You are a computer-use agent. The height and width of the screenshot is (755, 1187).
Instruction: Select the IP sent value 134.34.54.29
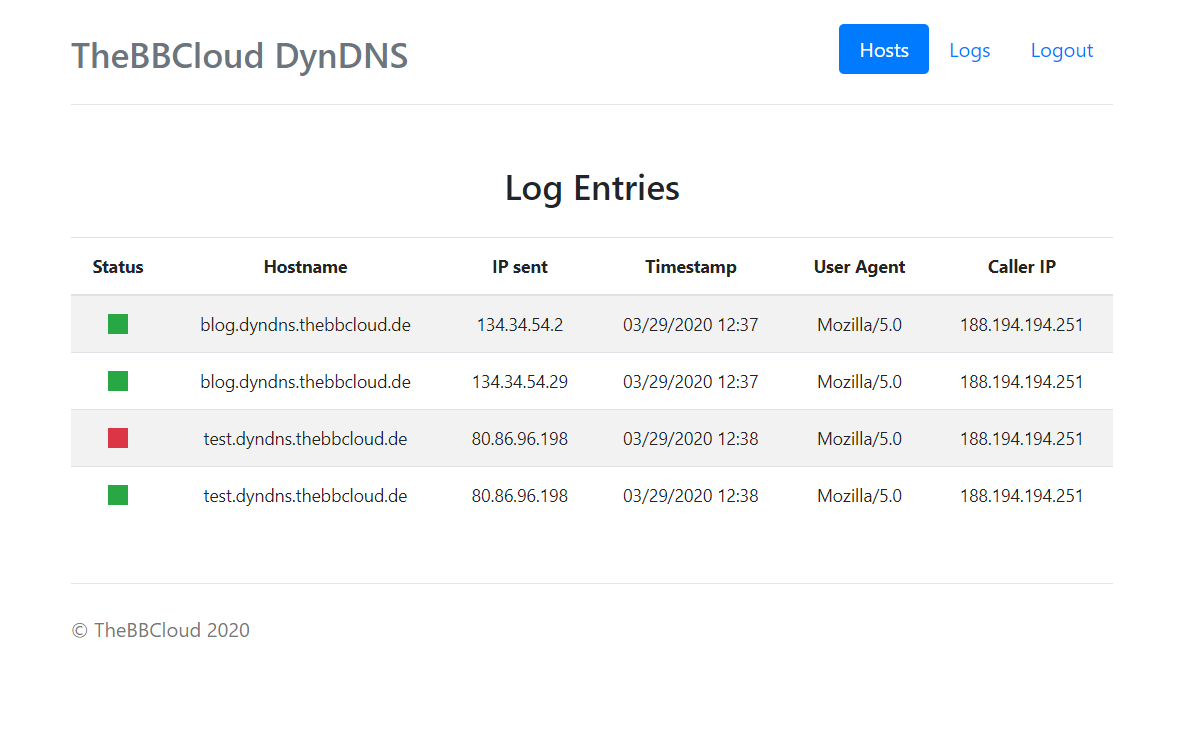click(x=520, y=382)
